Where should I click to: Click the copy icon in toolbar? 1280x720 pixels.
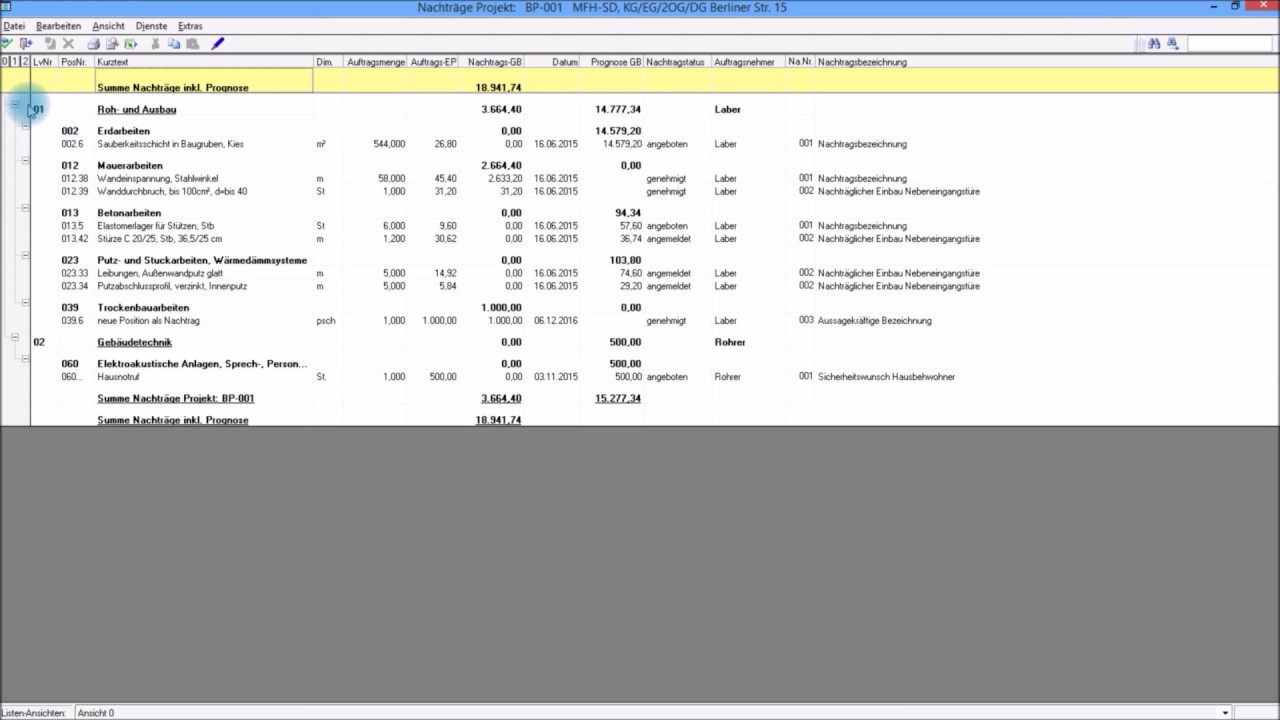(x=174, y=44)
